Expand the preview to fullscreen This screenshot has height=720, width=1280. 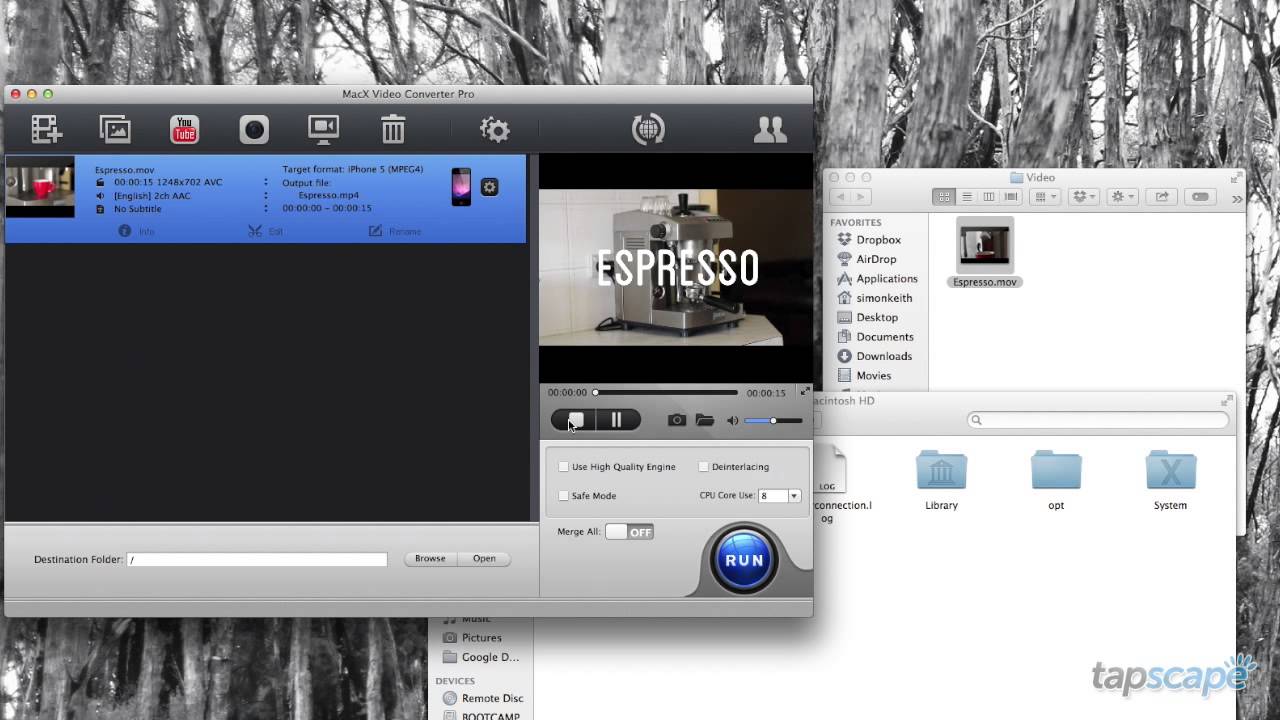point(804,391)
